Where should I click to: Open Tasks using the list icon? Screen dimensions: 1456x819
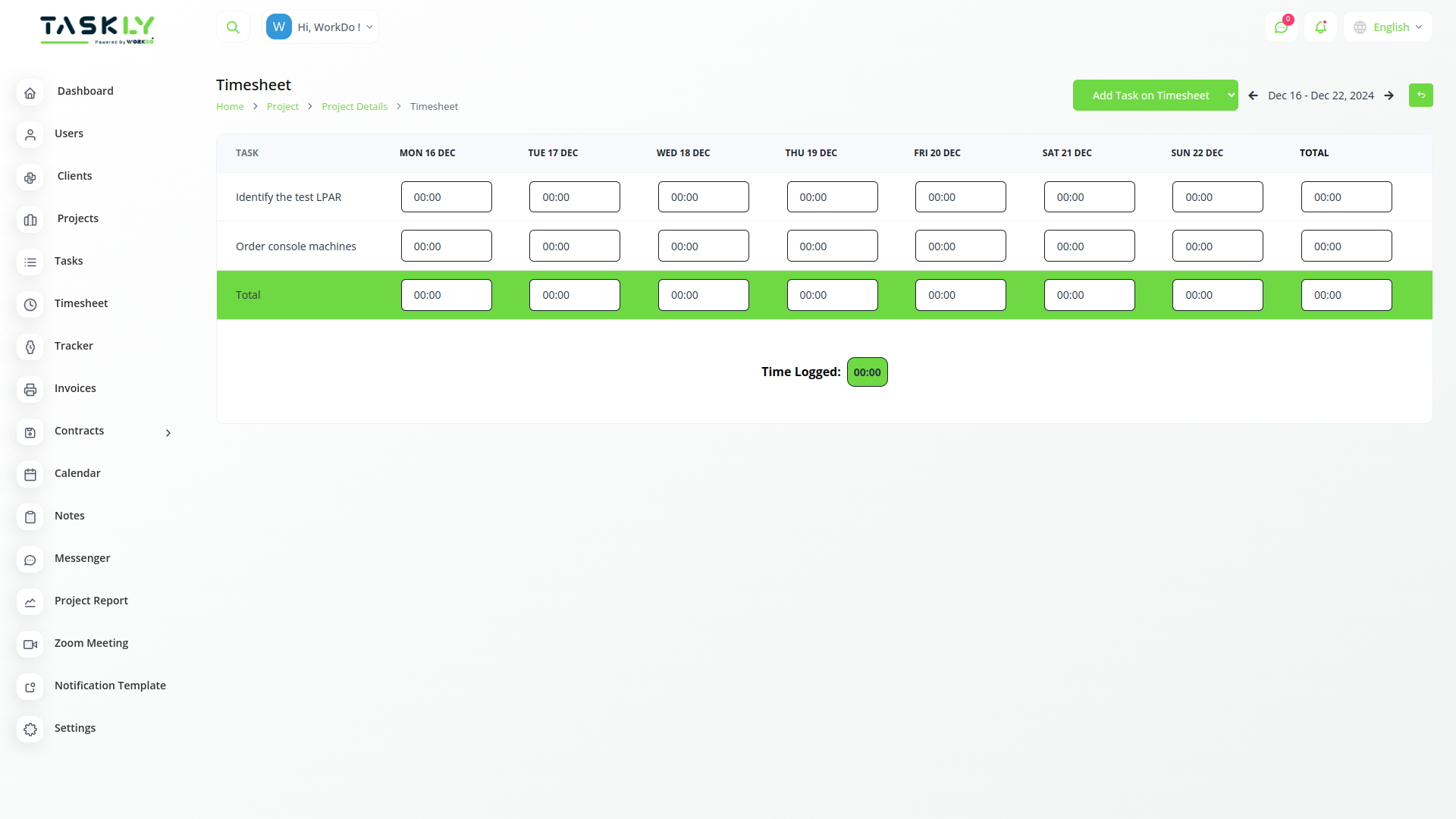click(30, 262)
